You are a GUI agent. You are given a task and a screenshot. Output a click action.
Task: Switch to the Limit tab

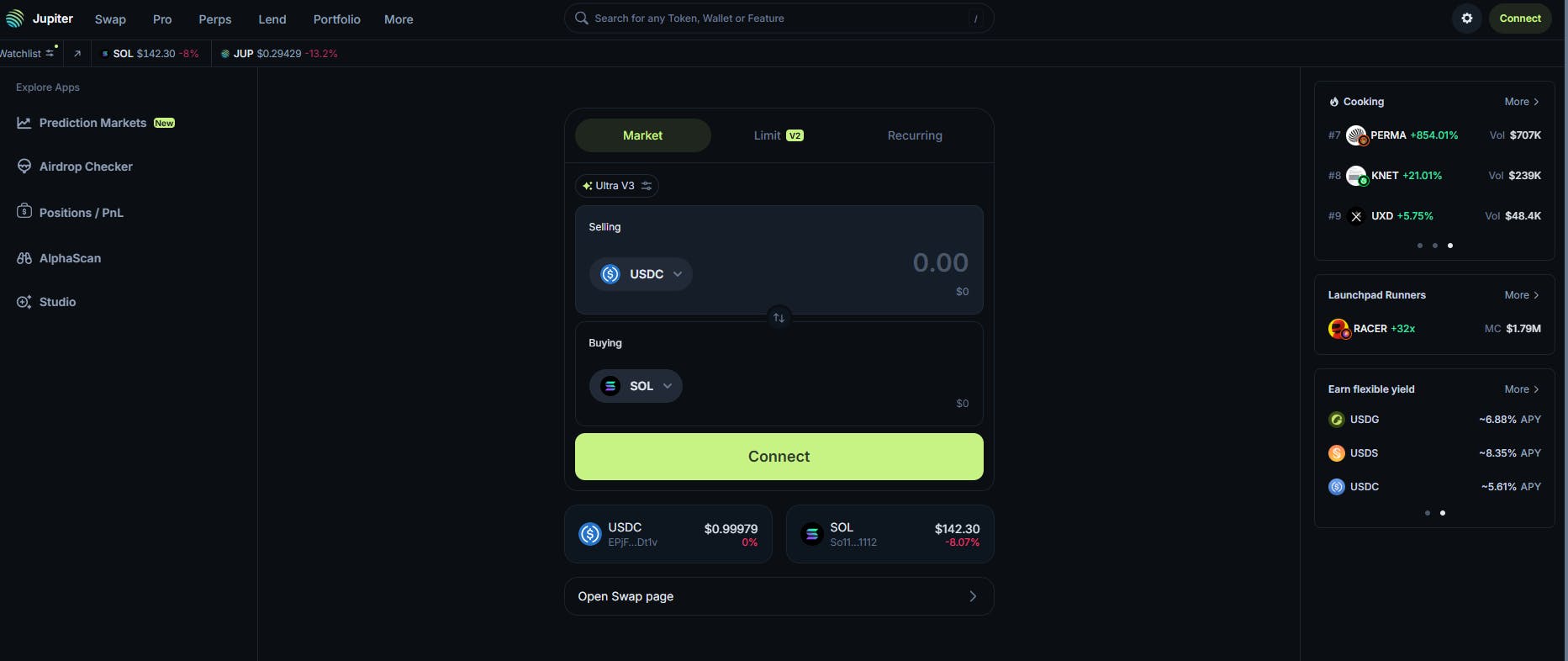[x=778, y=135]
